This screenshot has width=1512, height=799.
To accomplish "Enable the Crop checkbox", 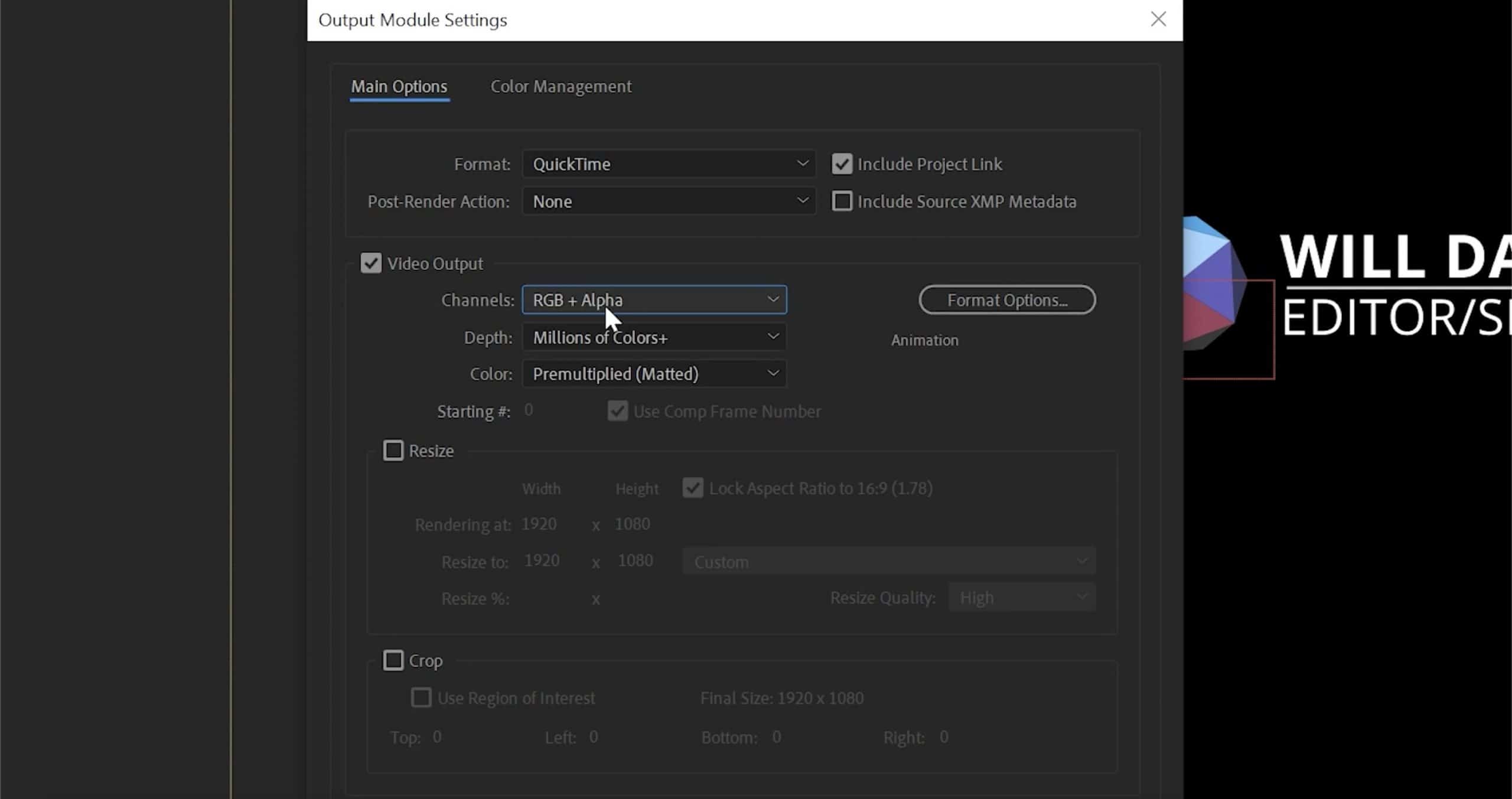I will 392,660.
